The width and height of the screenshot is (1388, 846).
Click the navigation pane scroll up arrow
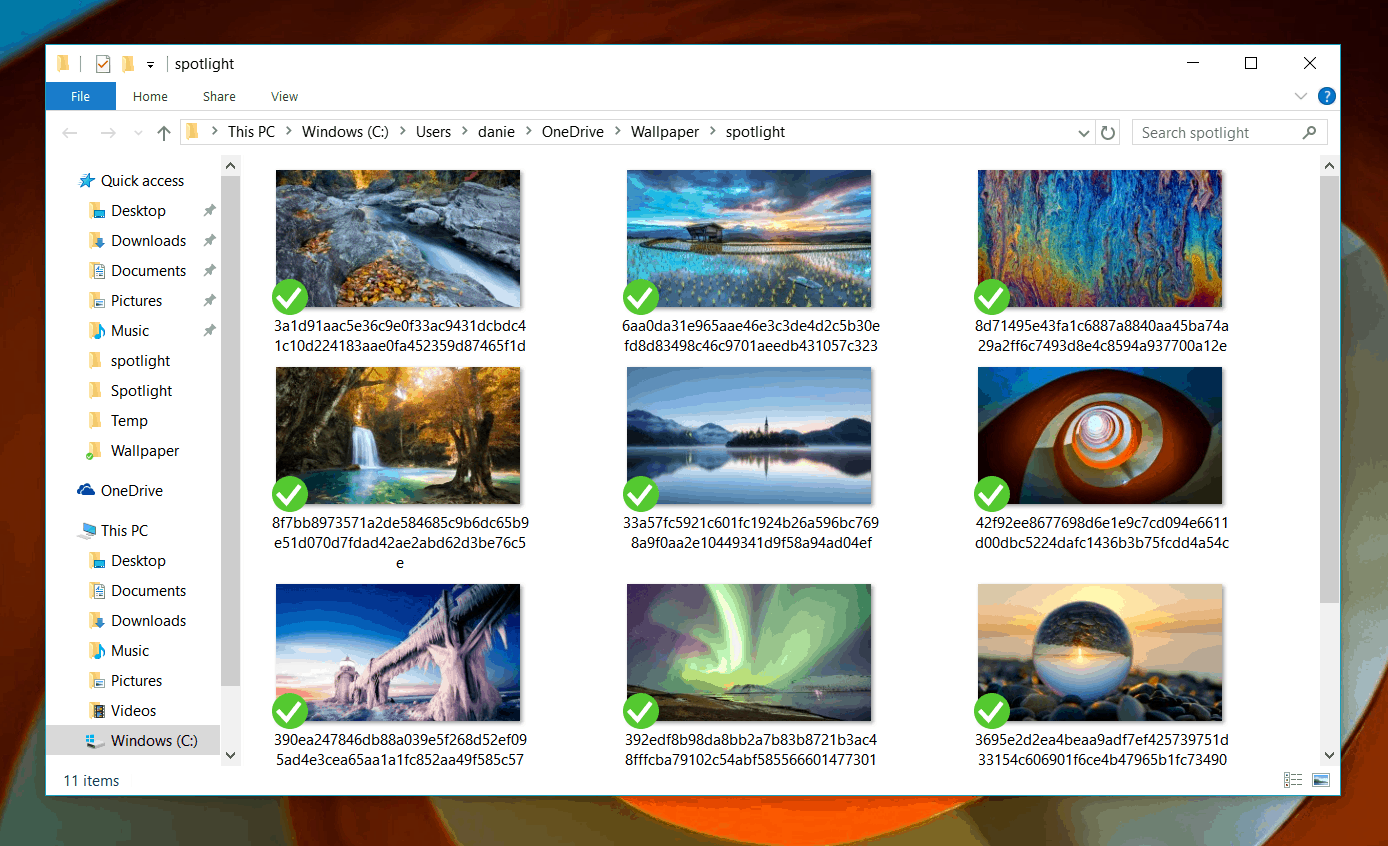[231, 165]
